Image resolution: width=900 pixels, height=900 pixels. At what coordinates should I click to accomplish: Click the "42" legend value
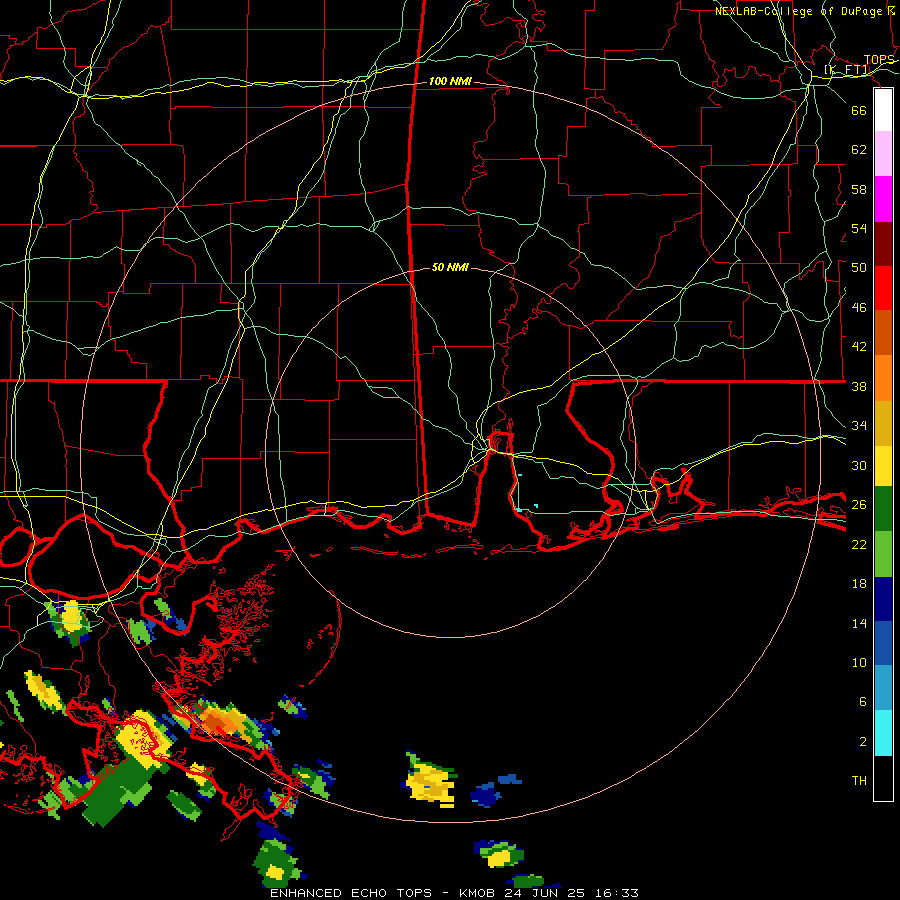[x=859, y=346]
